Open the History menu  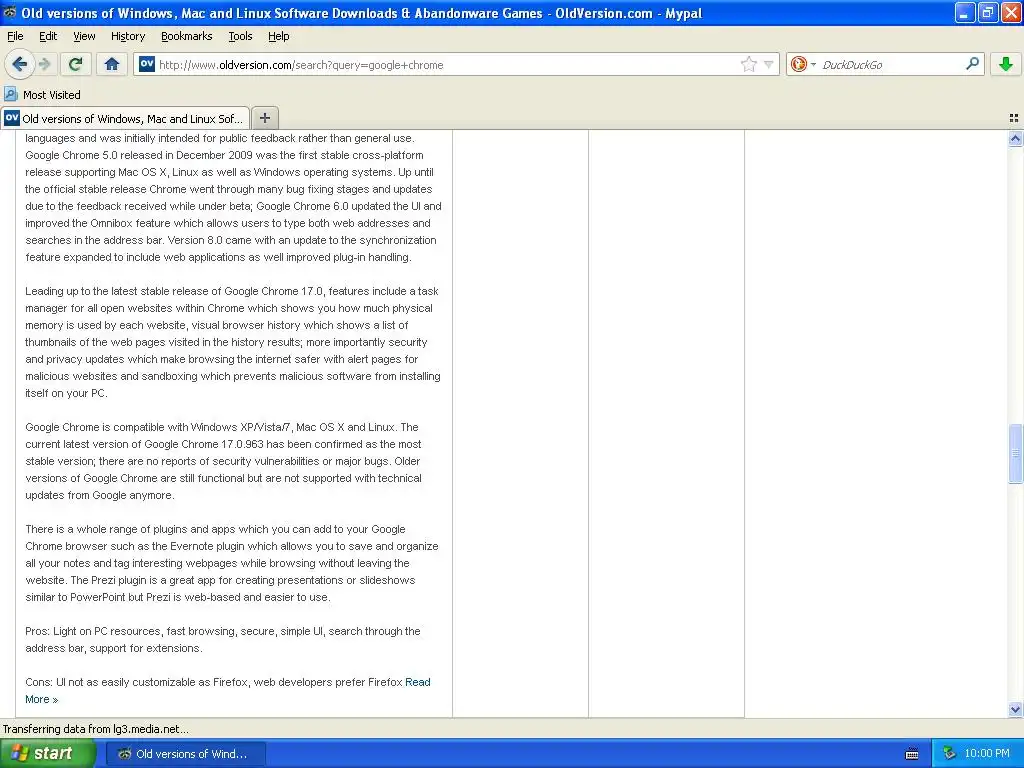click(x=128, y=36)
